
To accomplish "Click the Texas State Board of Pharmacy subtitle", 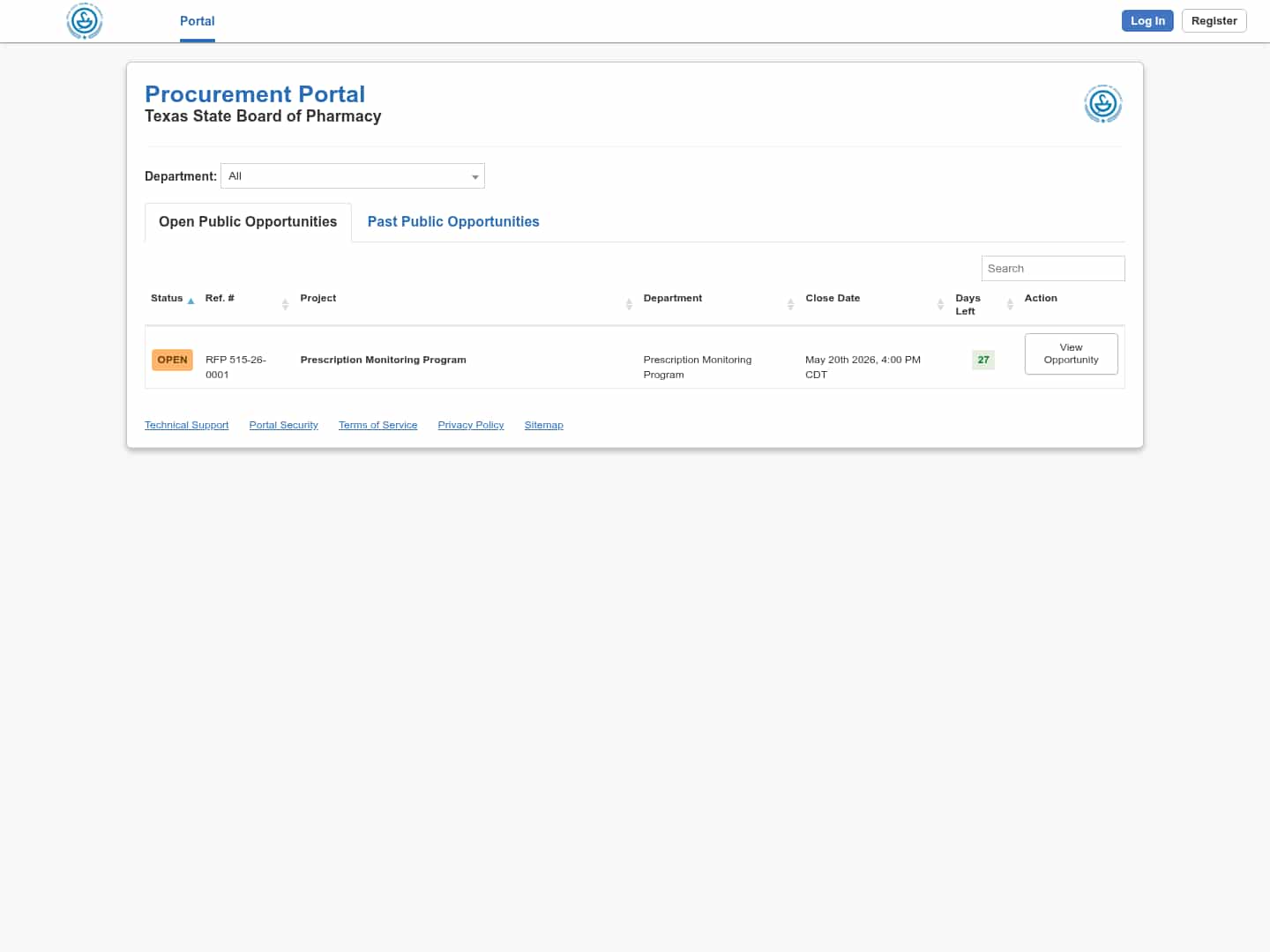I will coord(263,116).
